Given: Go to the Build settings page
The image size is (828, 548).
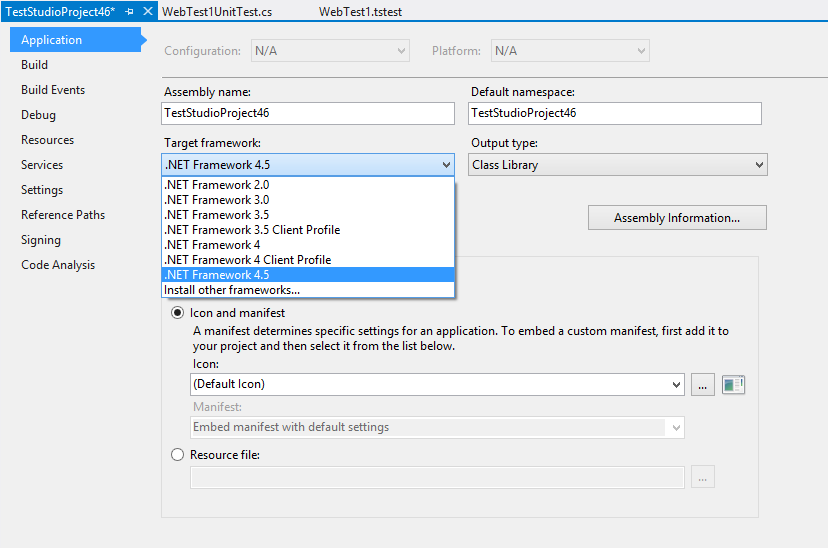Looking at the screenshot, I should [34, 64].
